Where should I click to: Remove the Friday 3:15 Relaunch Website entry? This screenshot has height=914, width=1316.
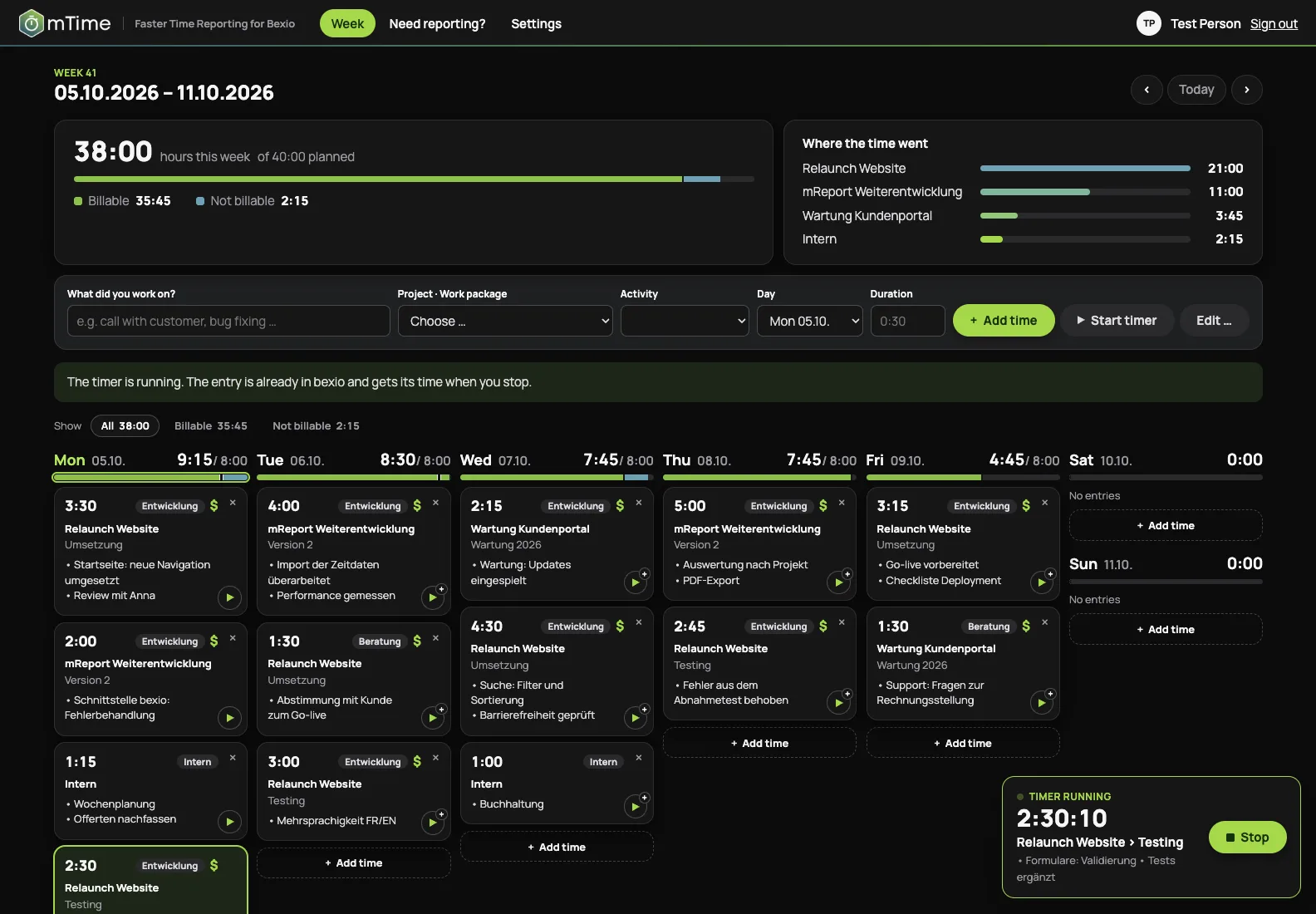(1044, 503)
